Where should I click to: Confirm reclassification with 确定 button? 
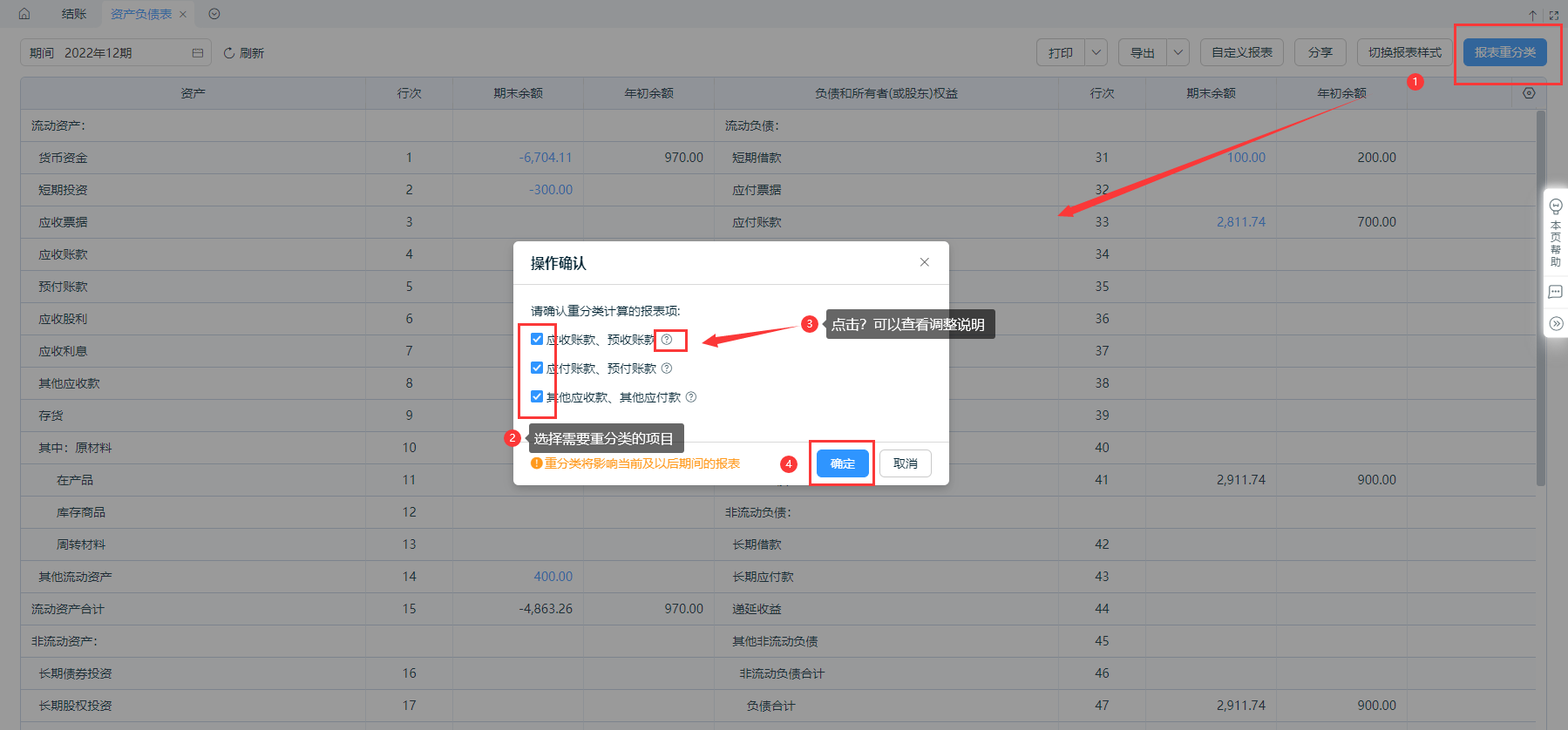pyautogui.click(x=843, y=463)
